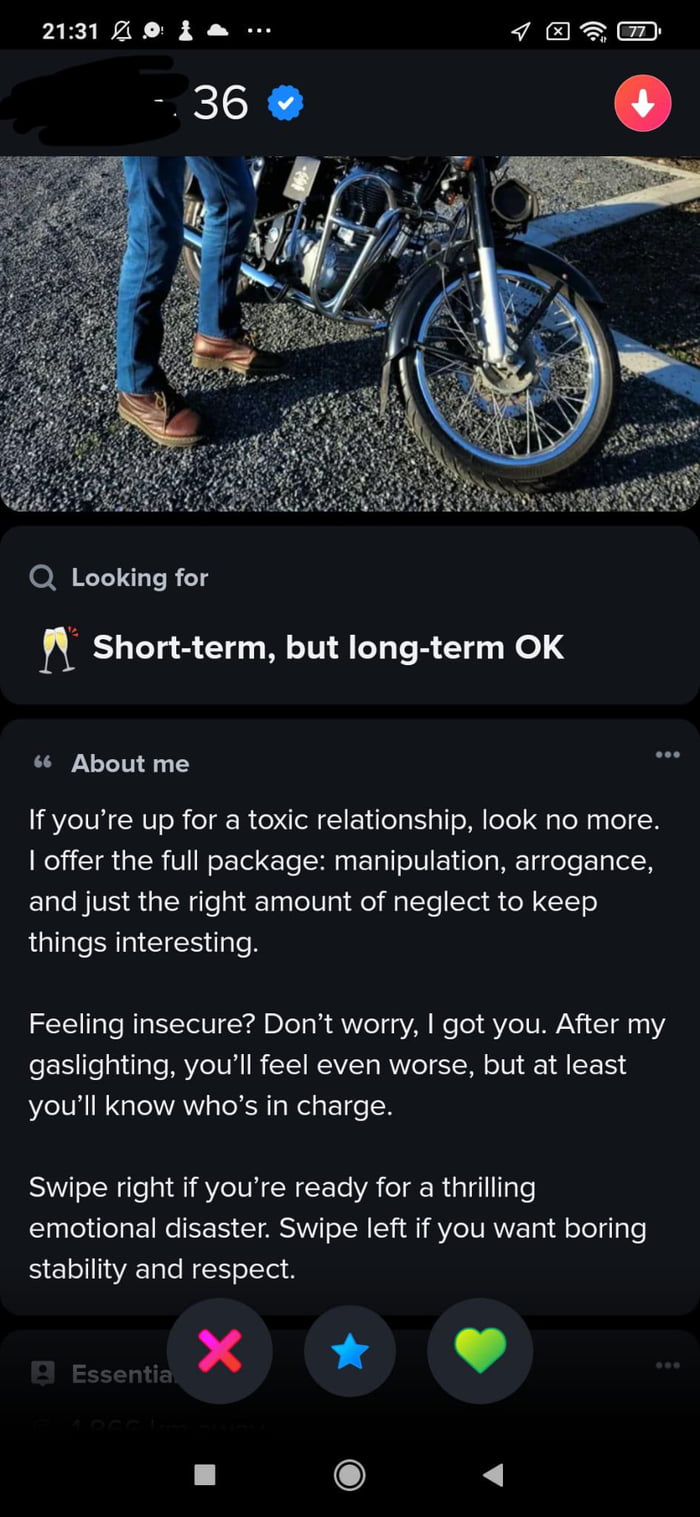
Task: Open the About me overflow menu
Action: click(x=667, y=755)
